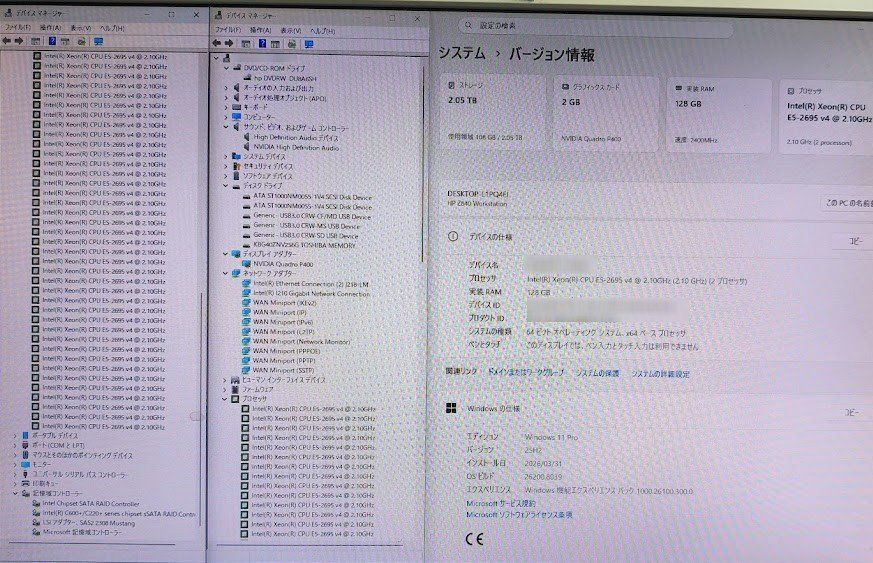
Task: Open ファイル(F) menu in middle Device Manager
Action: coord(228,30)
